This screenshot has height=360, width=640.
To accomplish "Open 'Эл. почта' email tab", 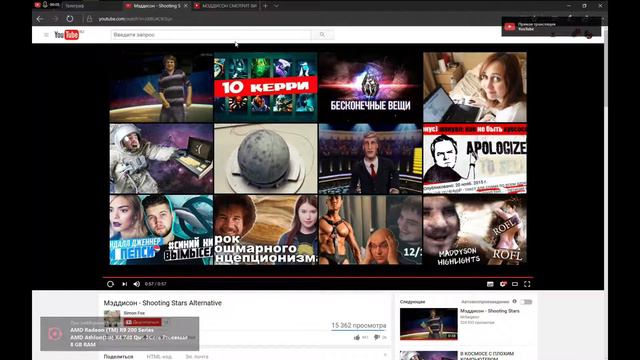I will tap(197, 356).
